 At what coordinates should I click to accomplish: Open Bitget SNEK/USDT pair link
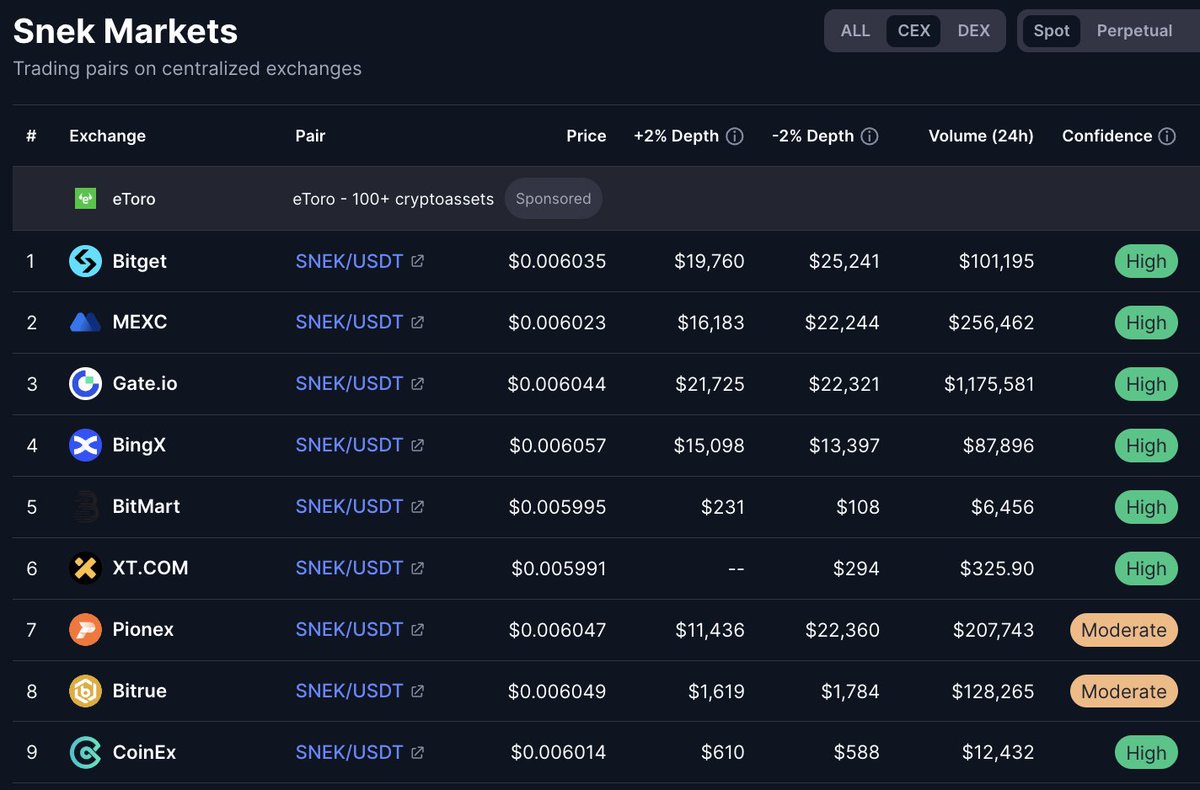349,261
